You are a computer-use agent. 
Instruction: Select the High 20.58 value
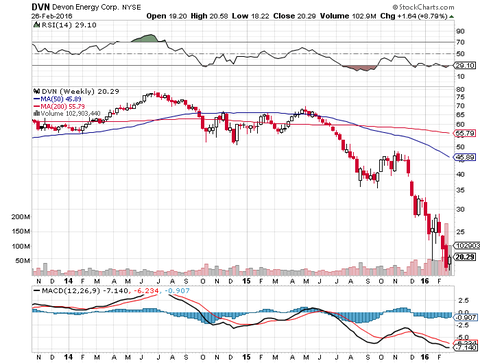[209, 16]
